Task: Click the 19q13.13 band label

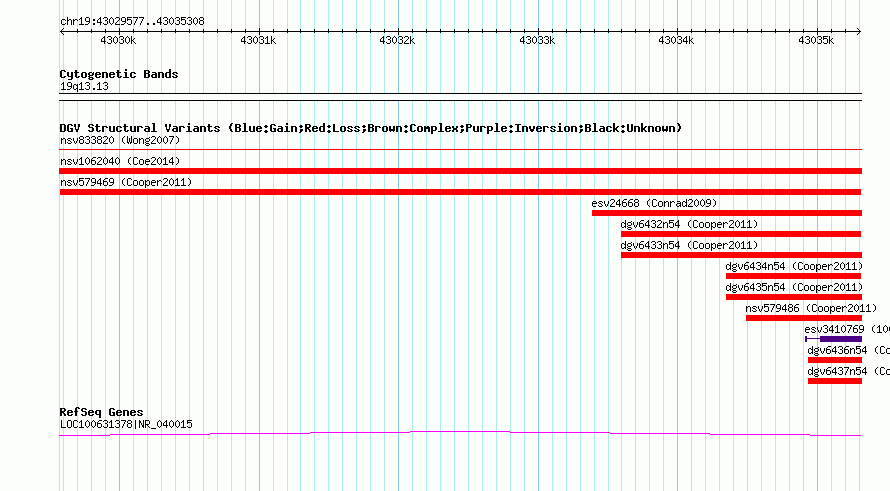Action: [84, 86]
